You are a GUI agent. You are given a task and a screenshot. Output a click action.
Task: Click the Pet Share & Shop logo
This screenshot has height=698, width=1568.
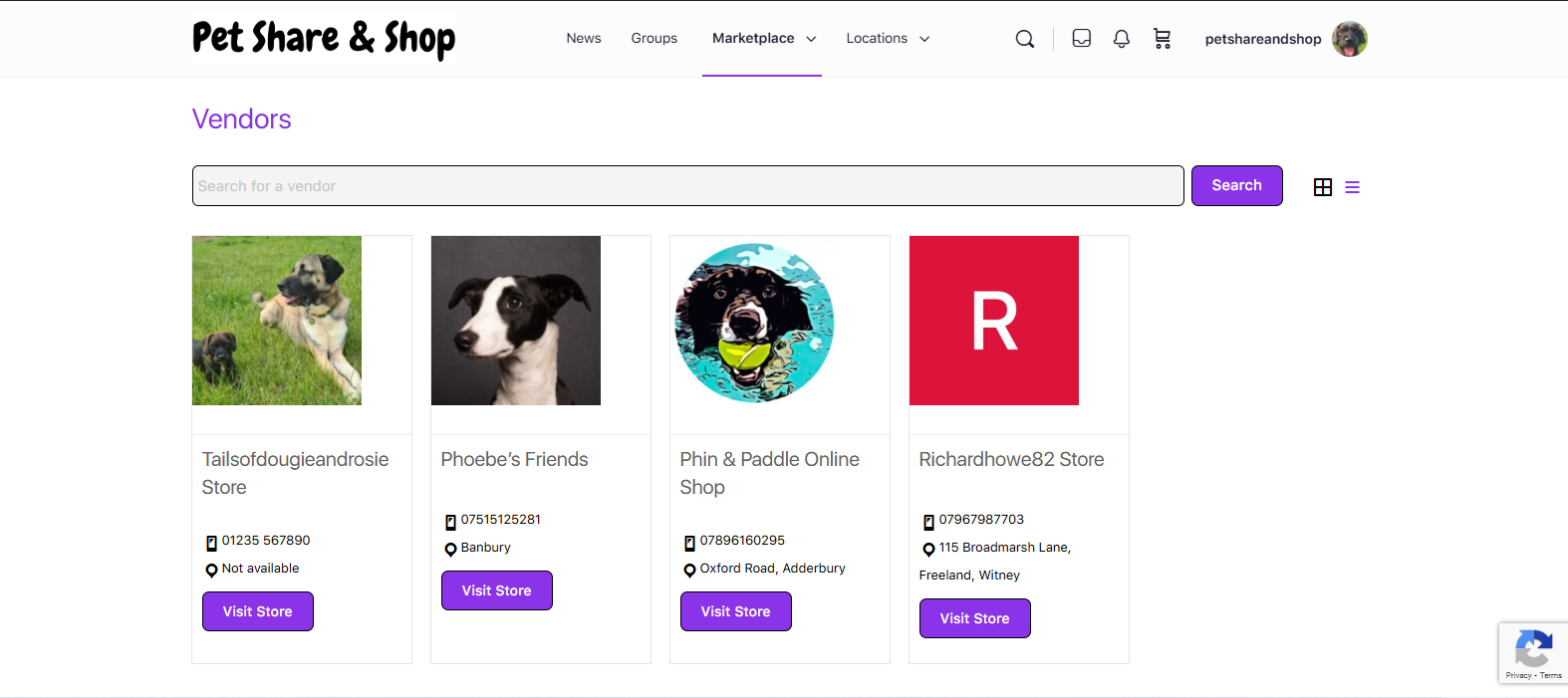click(x=324, y=39)
